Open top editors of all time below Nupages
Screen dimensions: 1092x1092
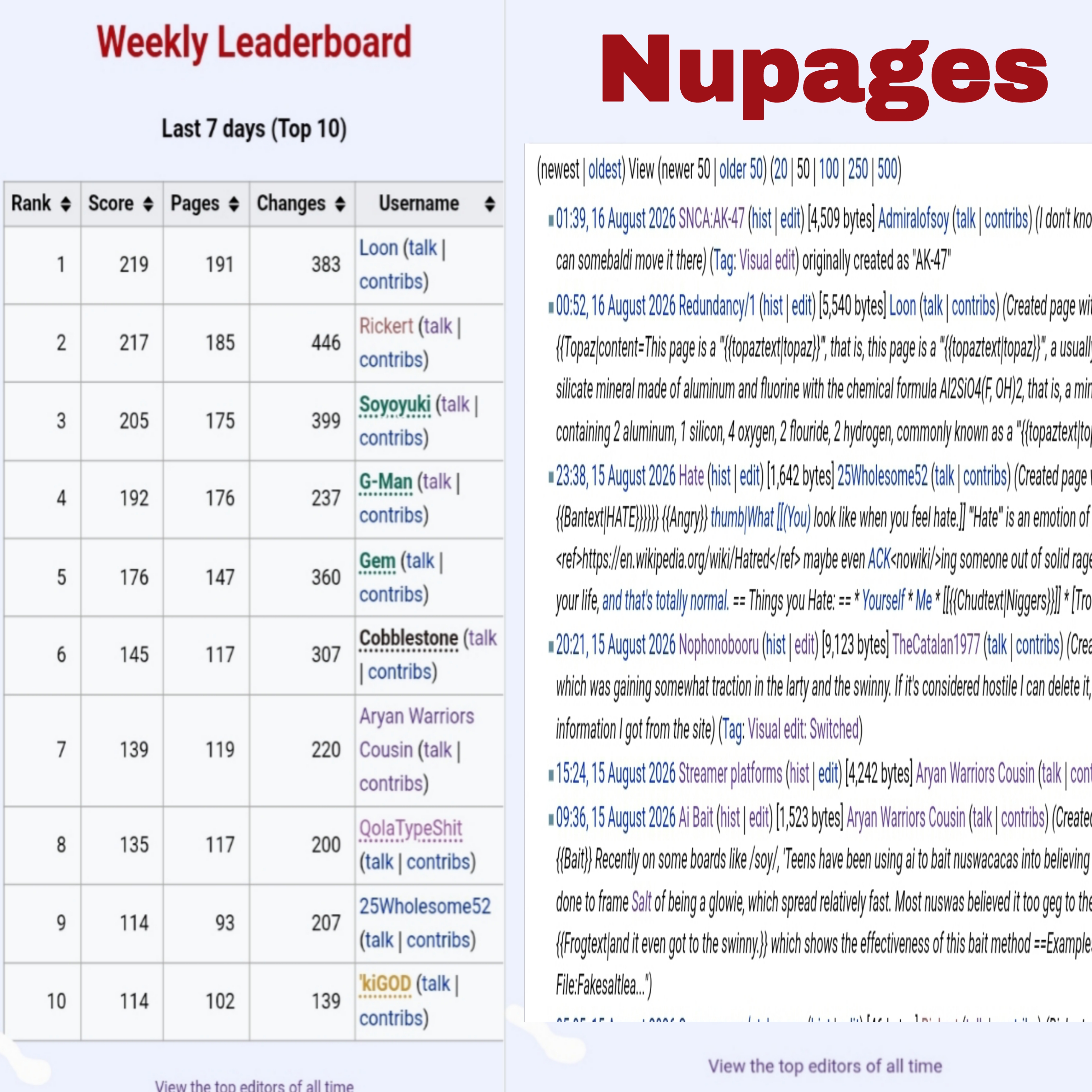pos(825,1066)
